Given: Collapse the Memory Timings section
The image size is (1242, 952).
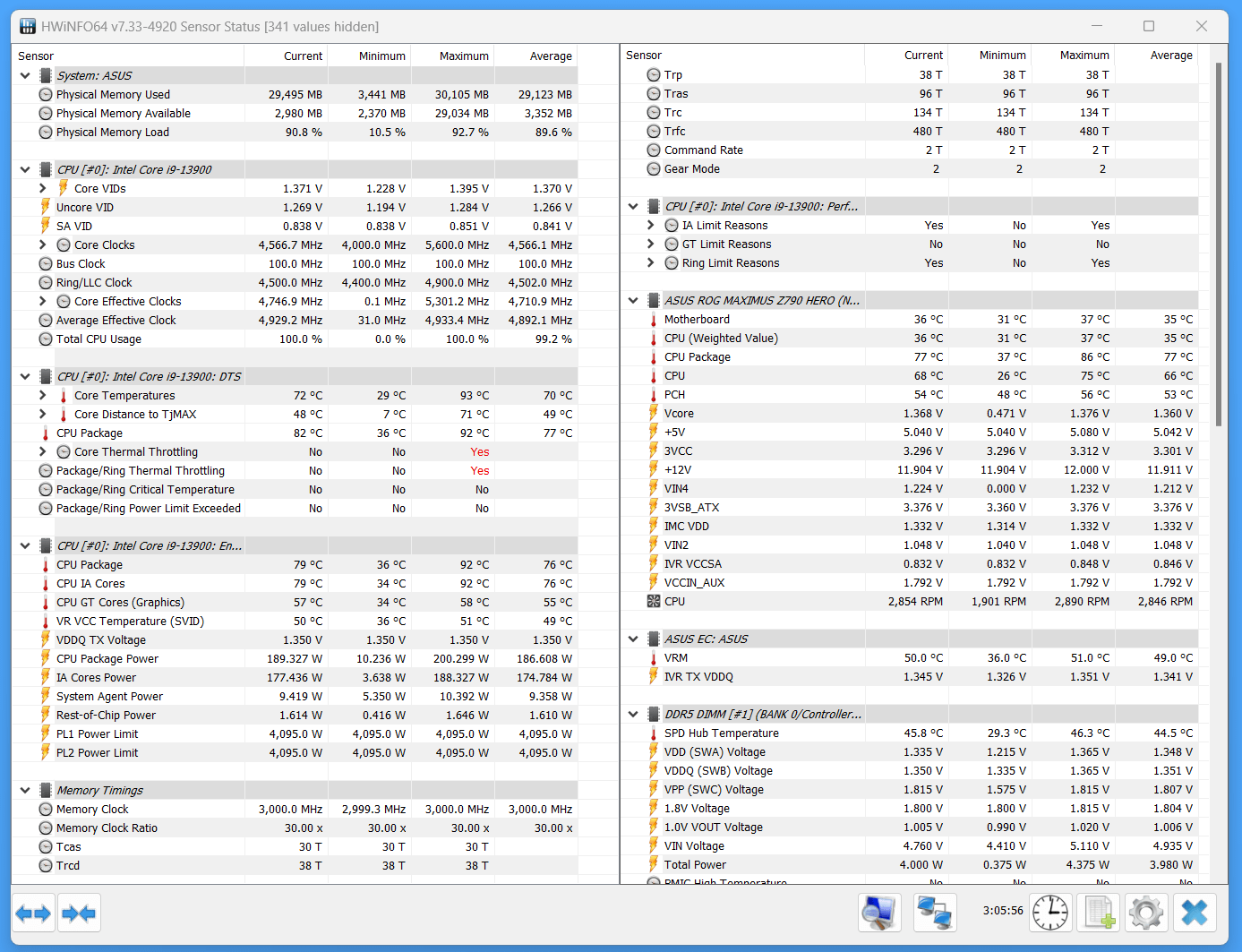Looking at the screenshot, I should [x=25, y=791].
